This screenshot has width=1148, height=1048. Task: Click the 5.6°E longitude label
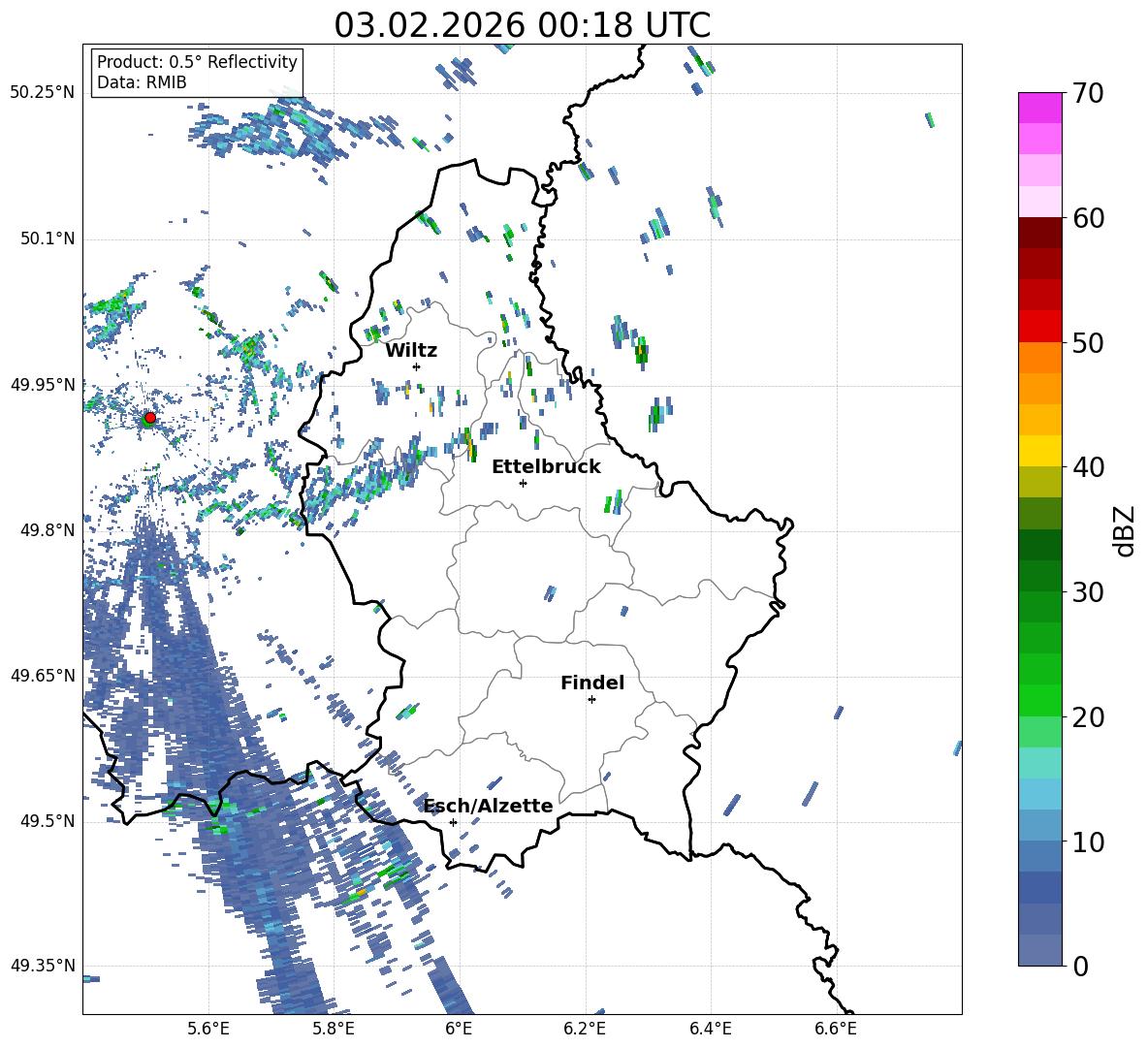pyautogui.click(x=208, y=1029)
